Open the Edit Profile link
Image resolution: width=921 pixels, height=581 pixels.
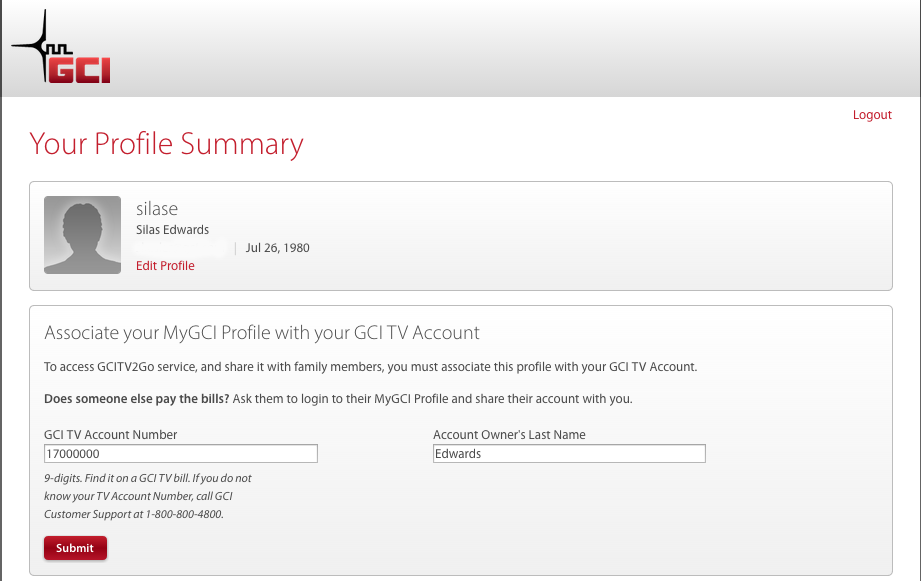[165, 266]
